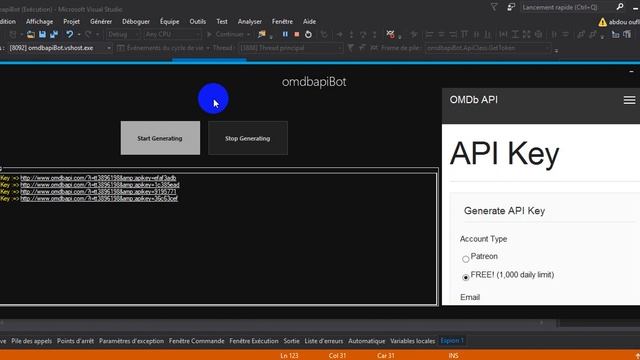Click the Undo arrow icon

click(69, 35)
